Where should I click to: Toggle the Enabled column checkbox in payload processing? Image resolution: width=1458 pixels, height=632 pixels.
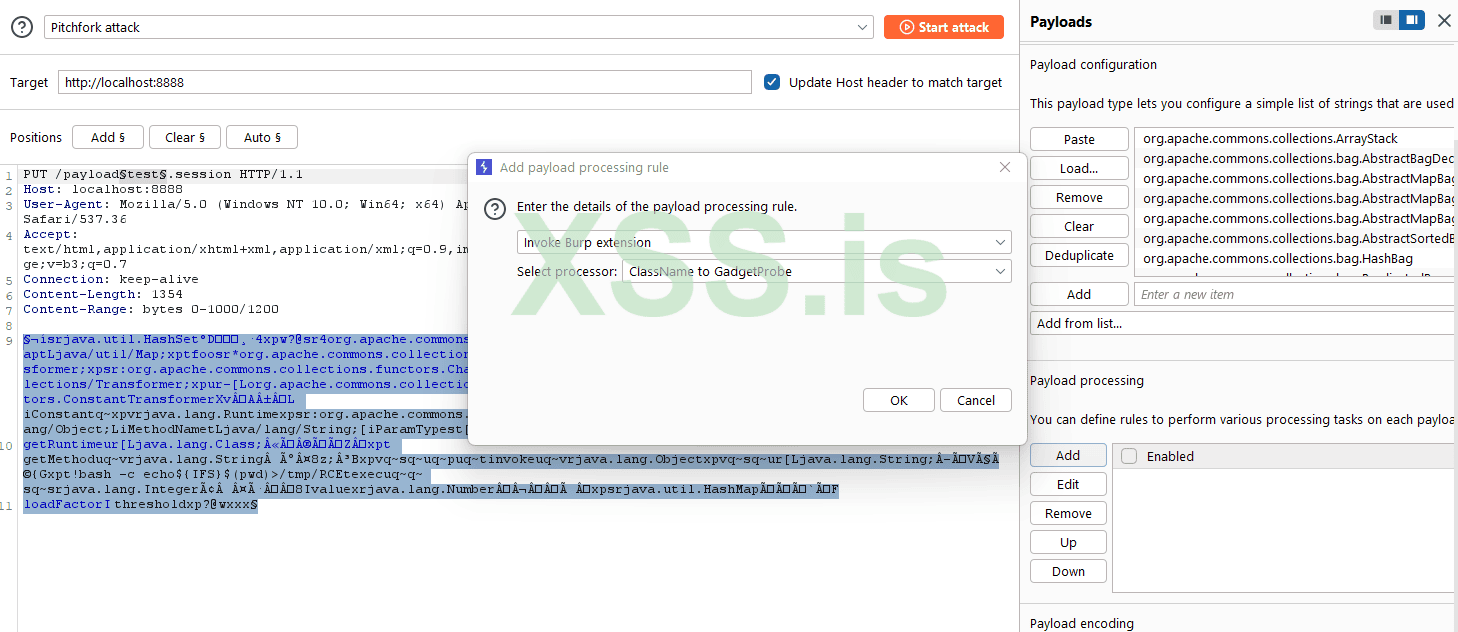coord(1129,456)
